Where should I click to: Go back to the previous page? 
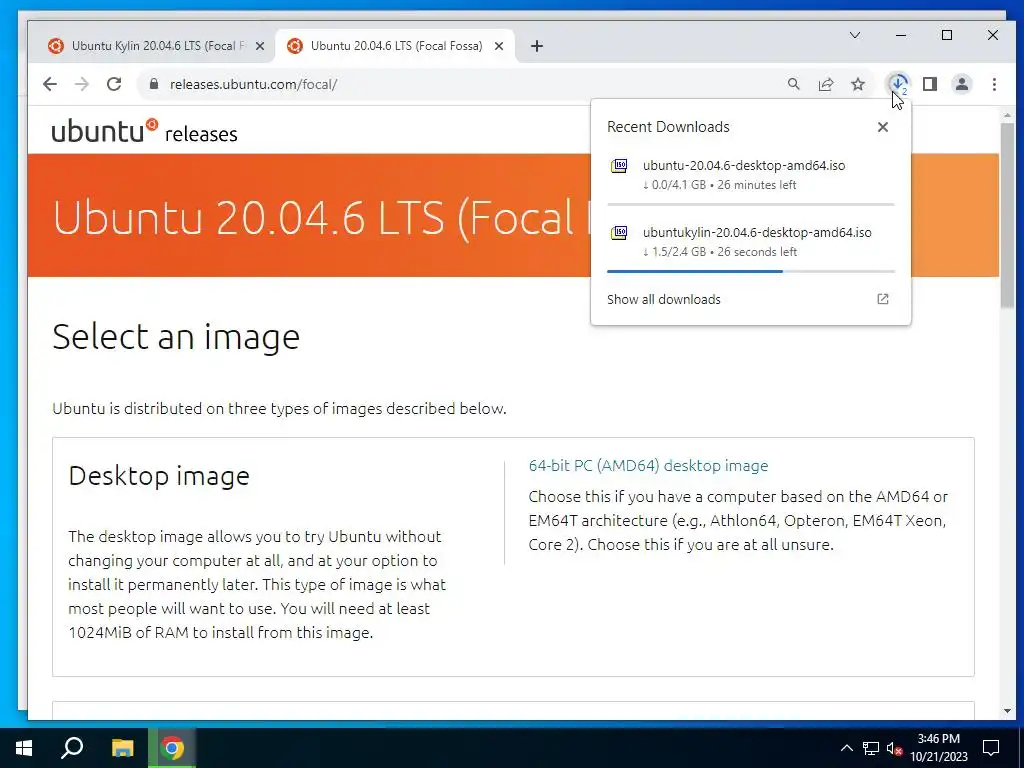[50, 84]
